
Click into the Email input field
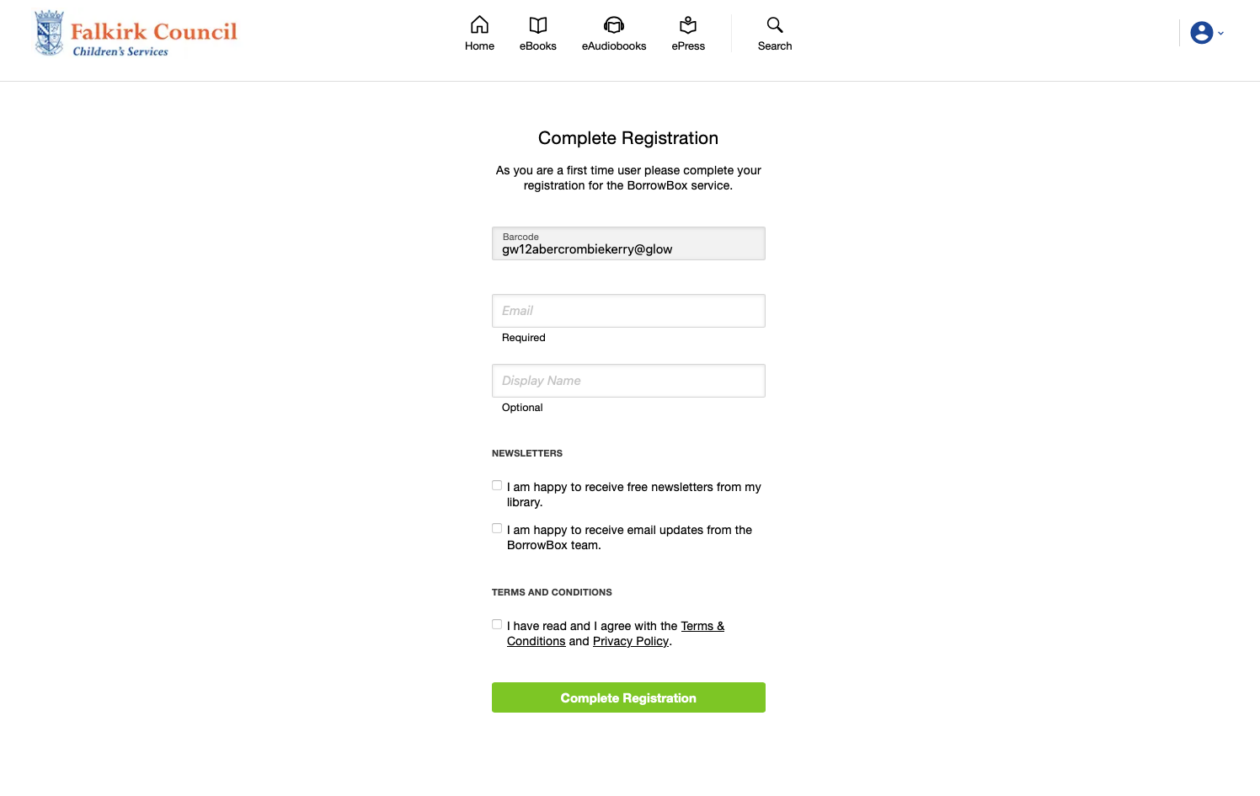click(x=628, y=311)
